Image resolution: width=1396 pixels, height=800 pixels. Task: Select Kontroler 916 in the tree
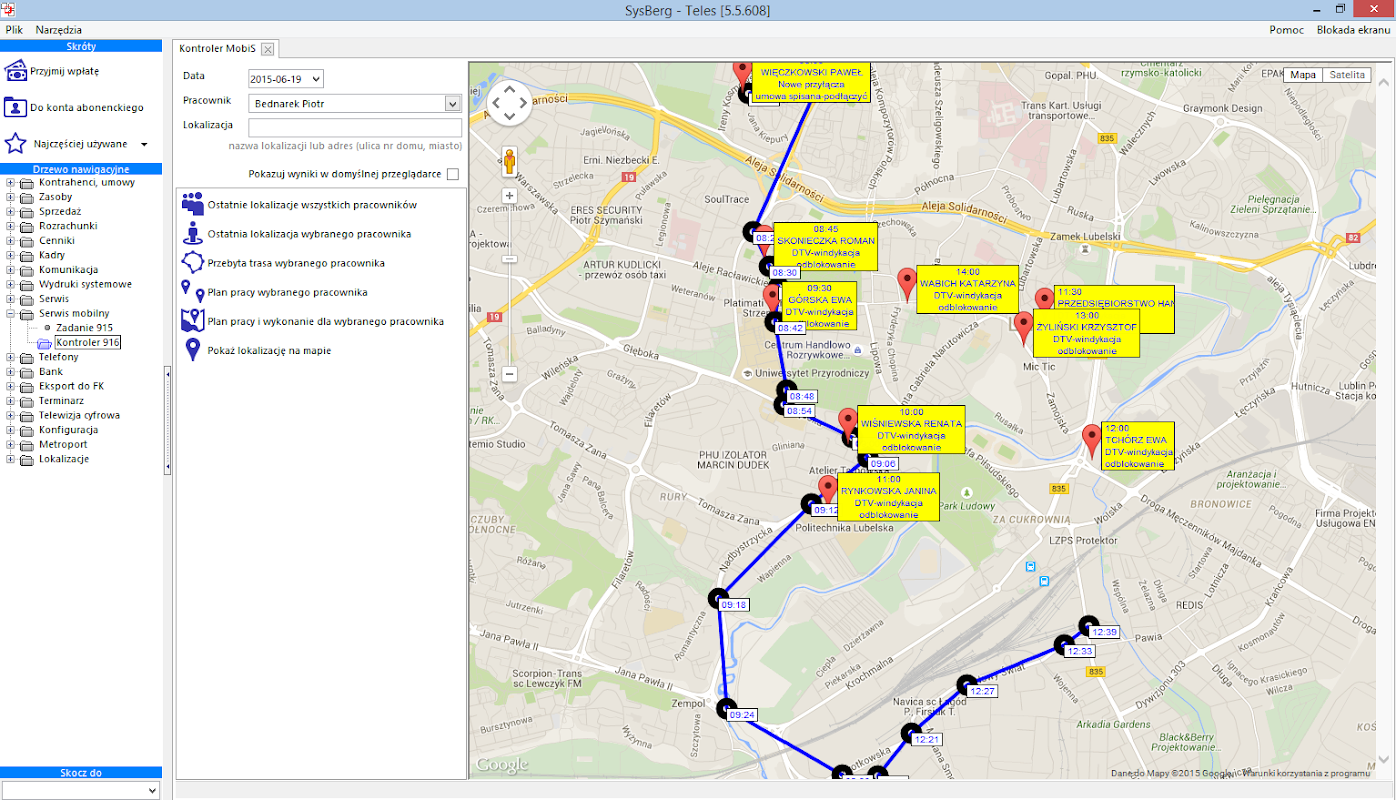click(x=88, y=343)
